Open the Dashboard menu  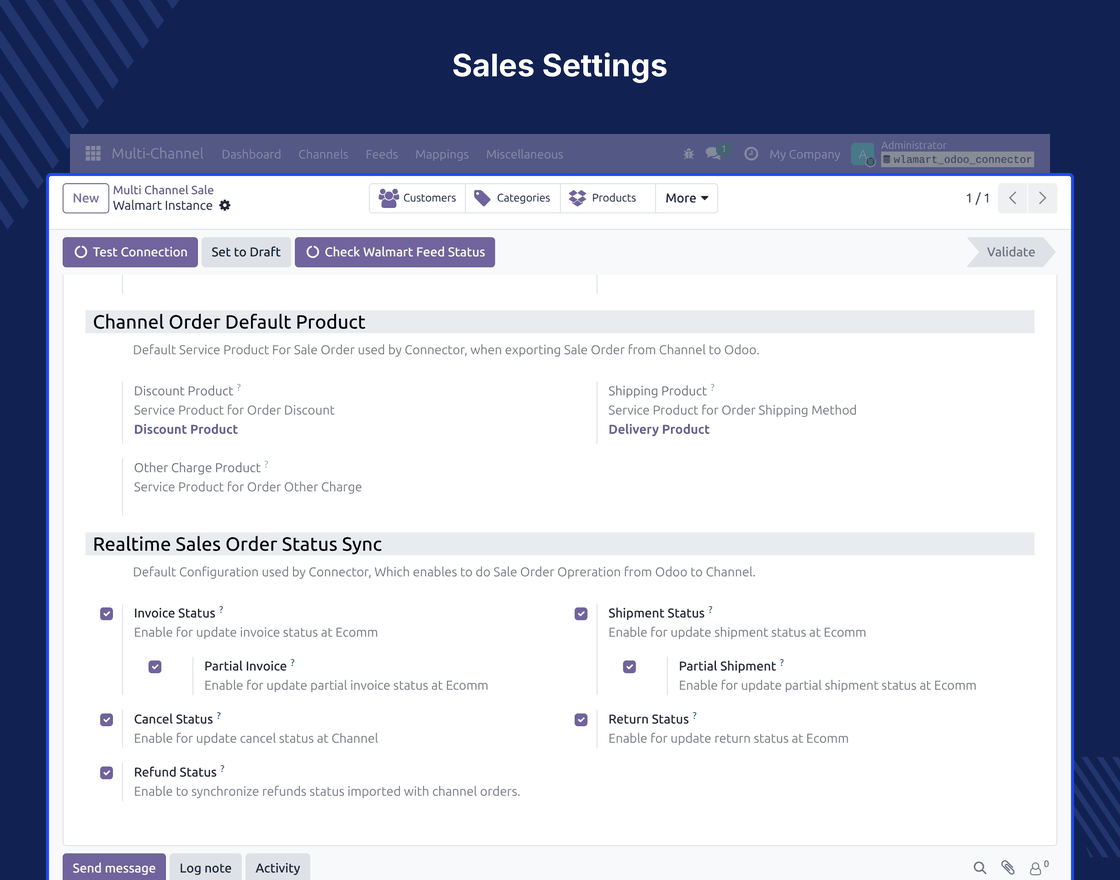pos(251,154)
